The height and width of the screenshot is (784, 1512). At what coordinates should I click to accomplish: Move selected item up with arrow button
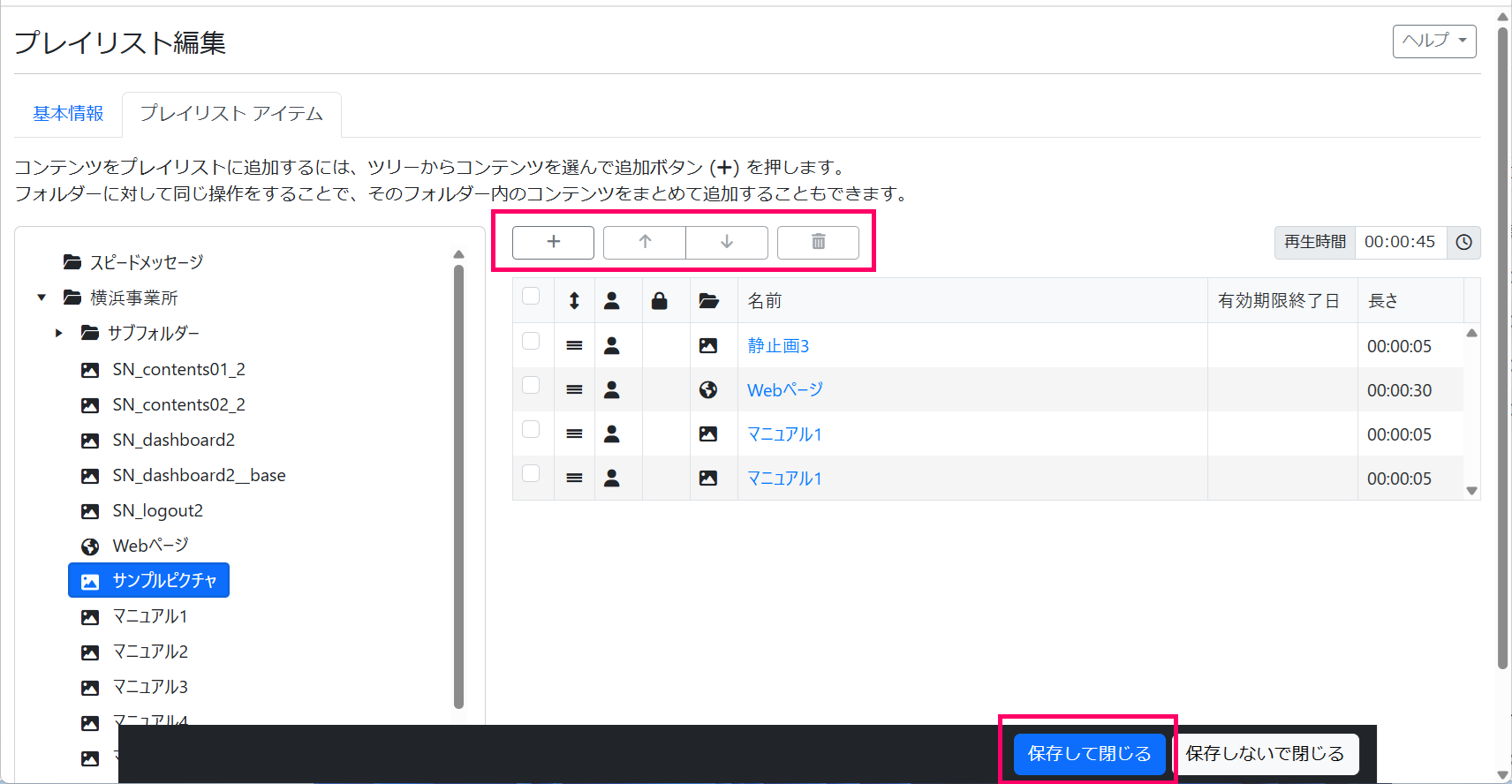pyautogui.click(x=645, y=242)
